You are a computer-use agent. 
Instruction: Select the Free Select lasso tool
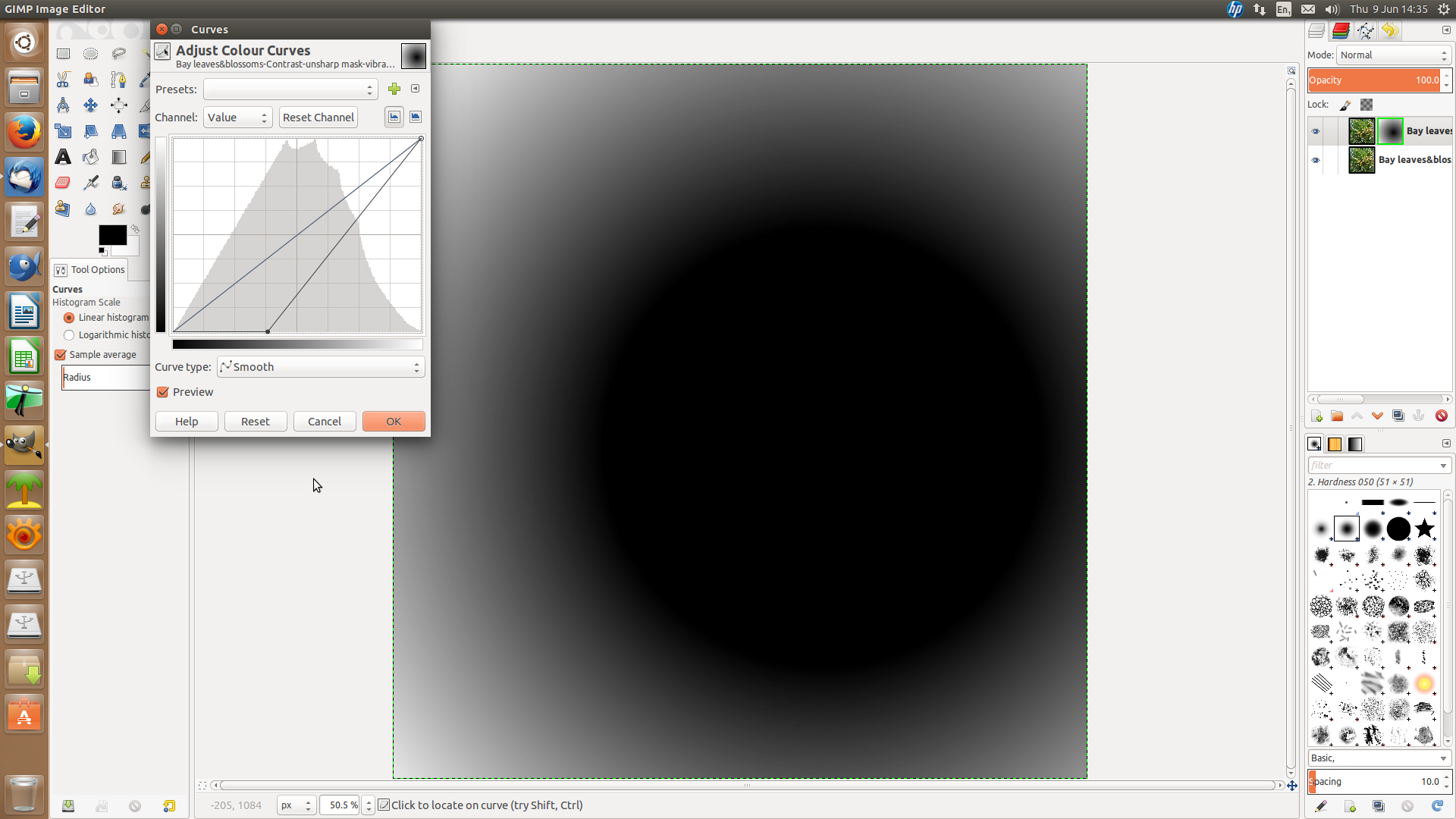point(118,54)
